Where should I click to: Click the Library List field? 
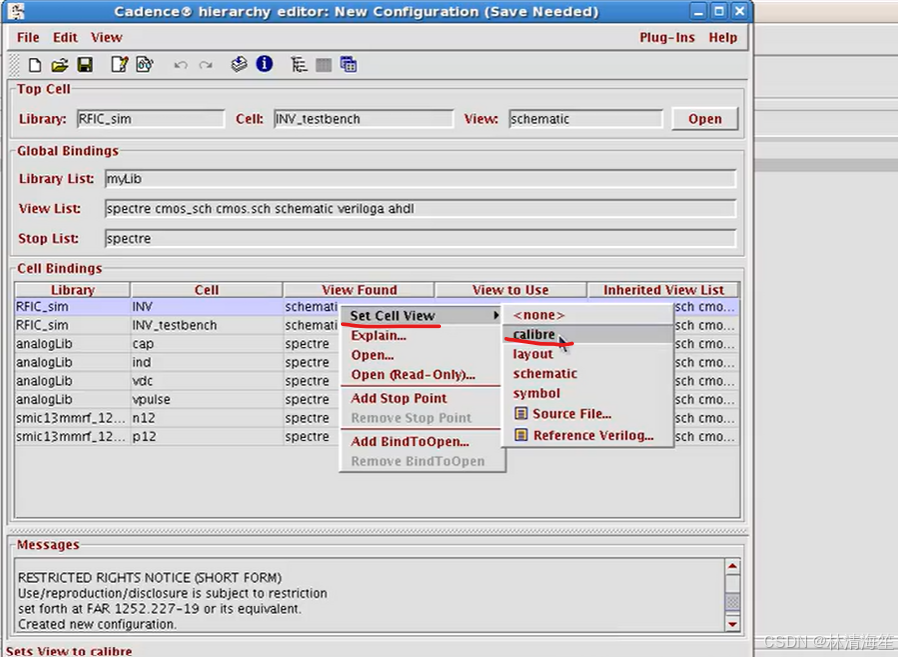pyautogui.click(x=420, y=179)
